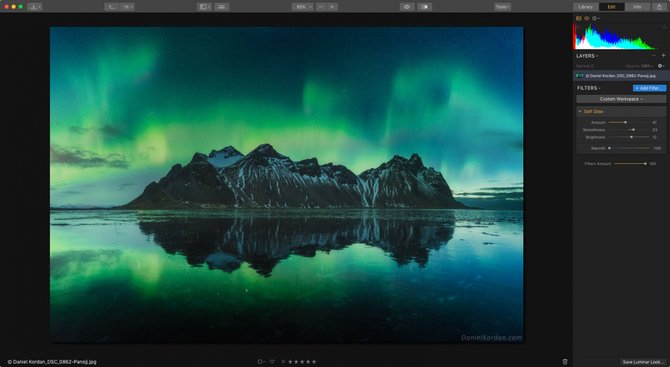Click the Add Filter button
The height and width of the screenshot is (367, 670).
[x=649, y=88]
